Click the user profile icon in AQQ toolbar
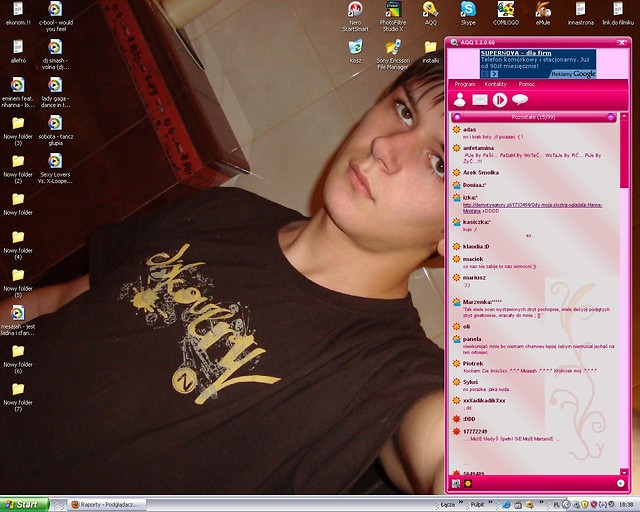 [460, 100]
